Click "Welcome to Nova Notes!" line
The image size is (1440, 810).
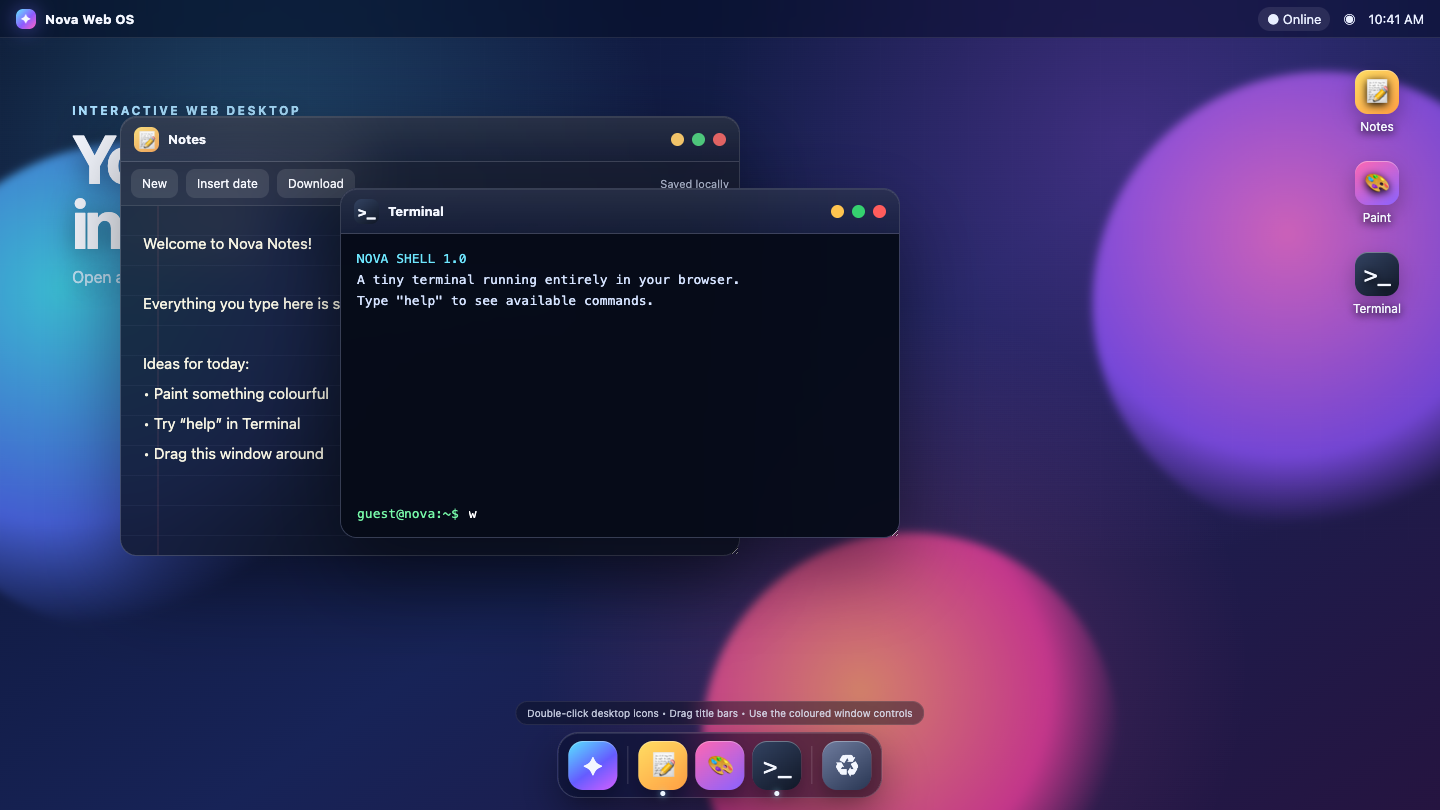[227, 244]
